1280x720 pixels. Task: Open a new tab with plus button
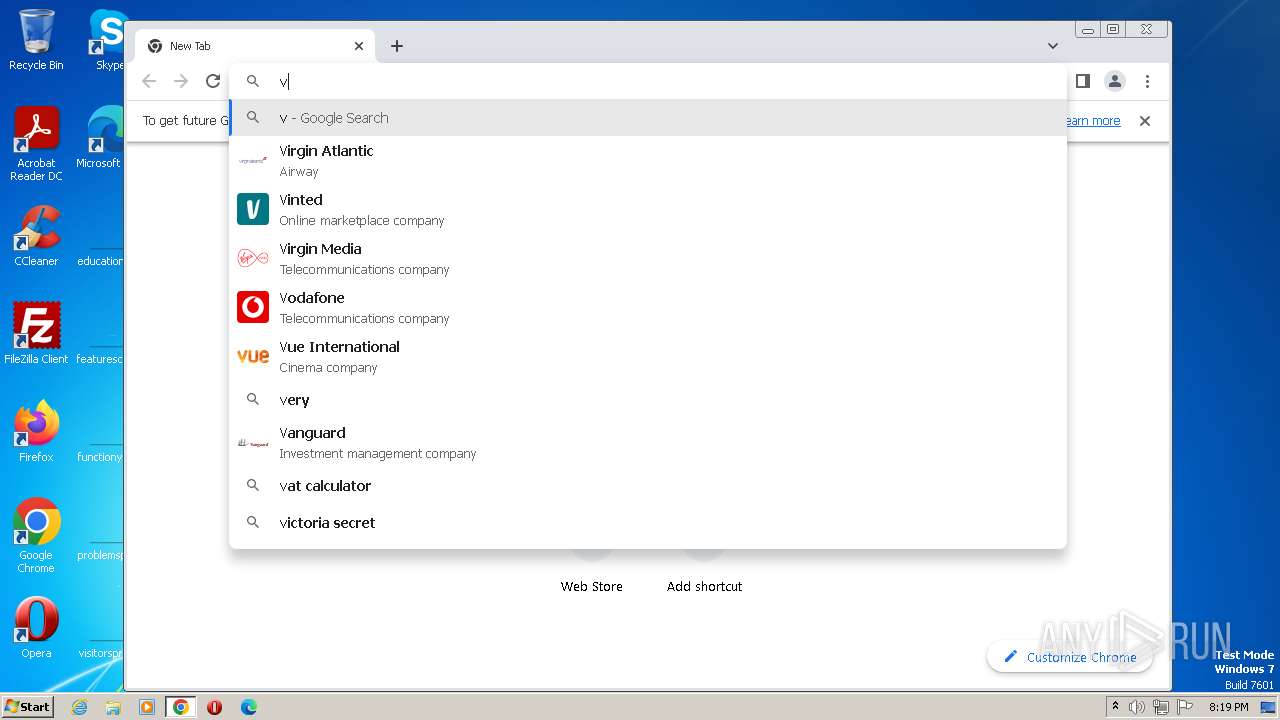(397, 46)
